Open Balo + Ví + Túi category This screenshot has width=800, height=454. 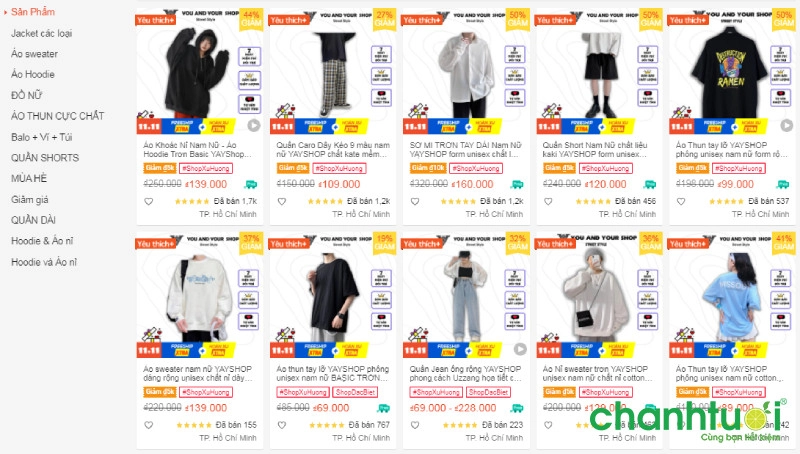[x=41, y=137]
